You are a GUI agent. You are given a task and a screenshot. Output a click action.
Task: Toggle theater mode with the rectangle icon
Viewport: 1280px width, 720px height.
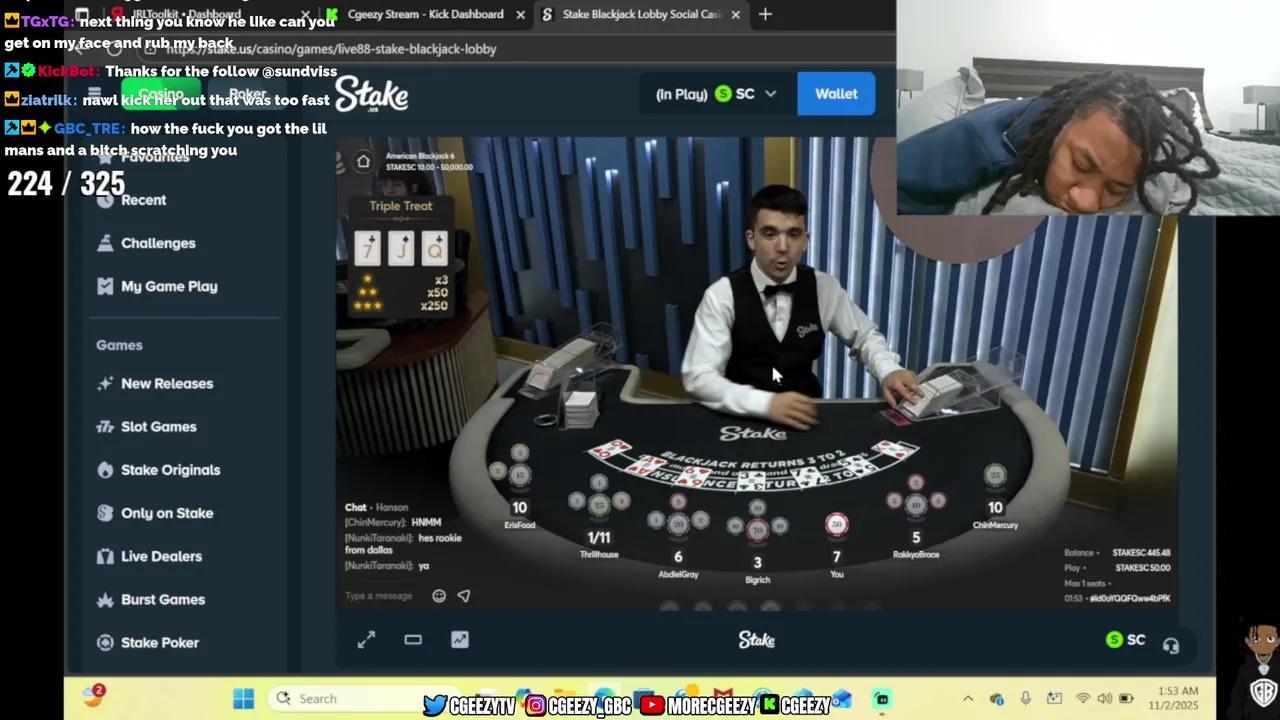[412, 640]
